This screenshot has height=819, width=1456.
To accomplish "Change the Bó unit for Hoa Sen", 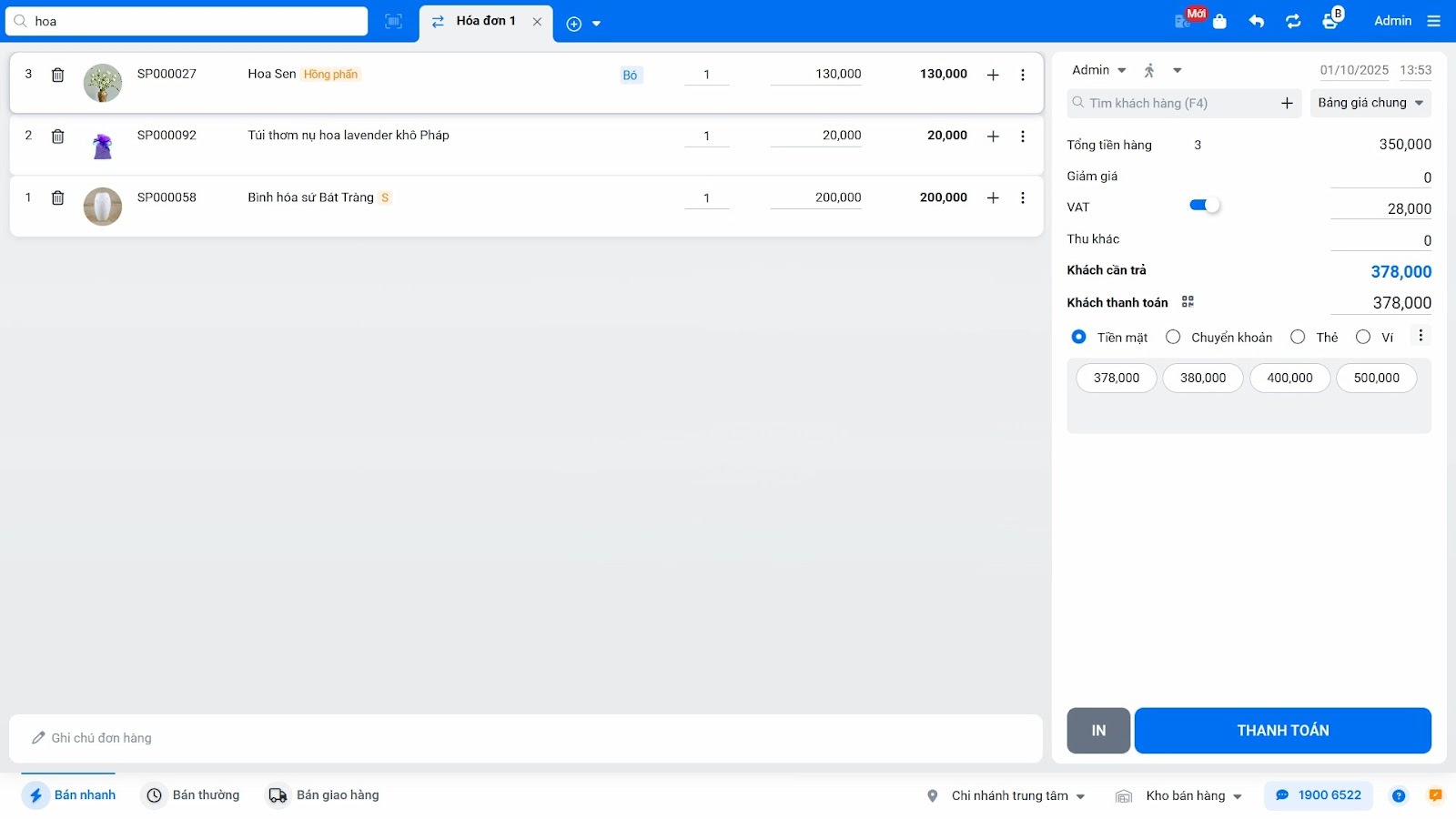I will tap(631, 76).
